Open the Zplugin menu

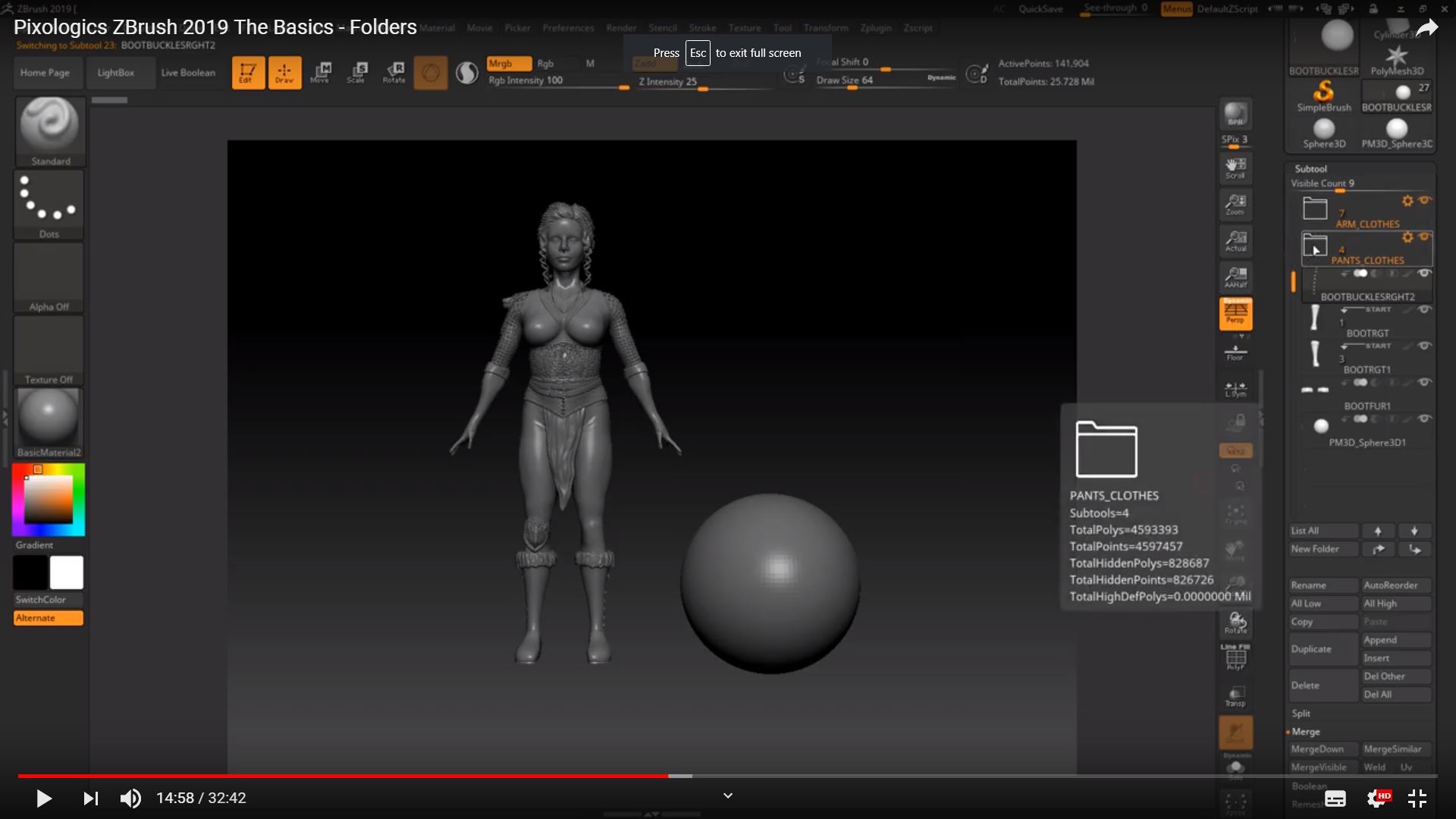click(876, 28)
